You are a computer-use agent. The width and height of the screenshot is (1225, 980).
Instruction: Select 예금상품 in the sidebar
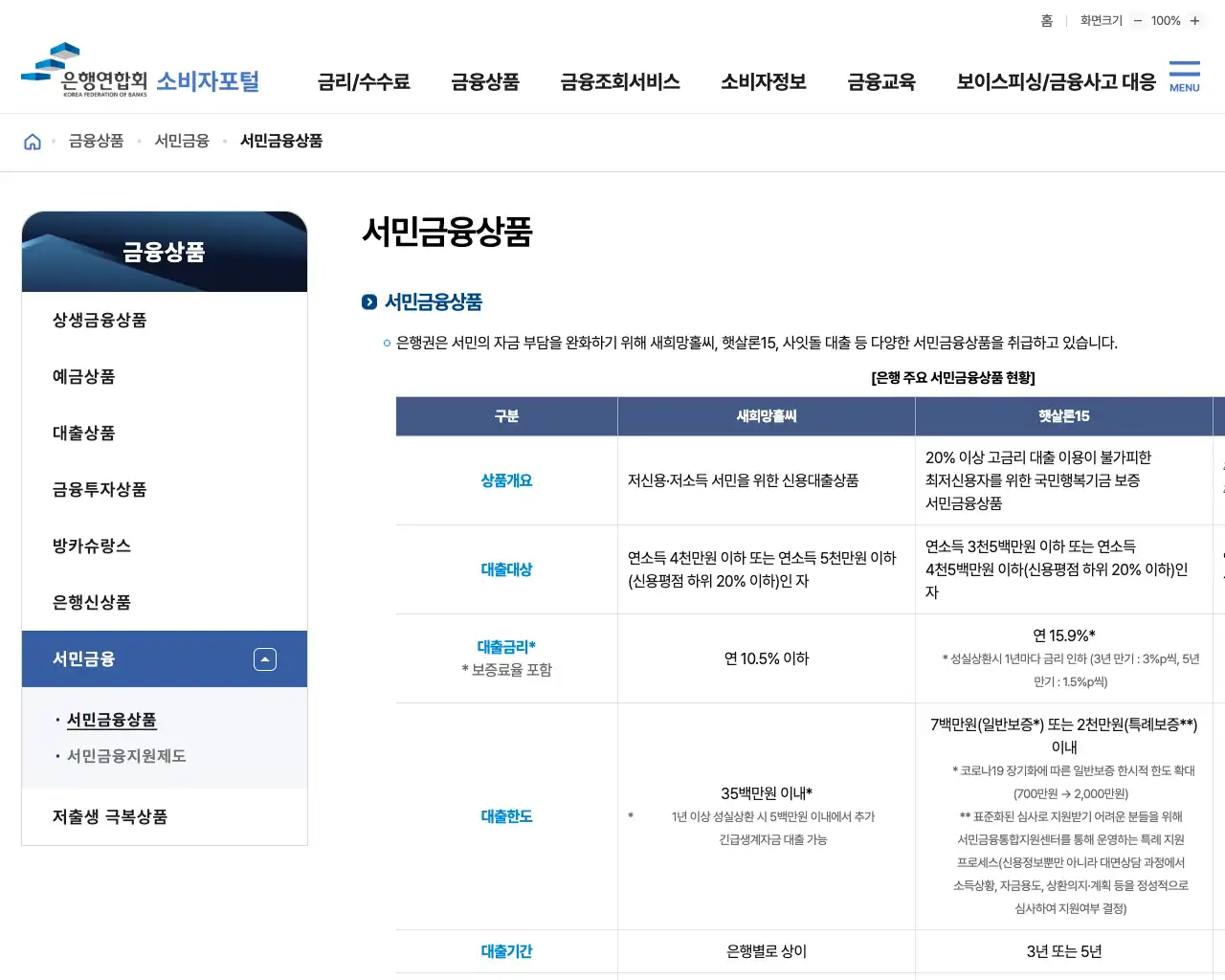tap(165, 377)
